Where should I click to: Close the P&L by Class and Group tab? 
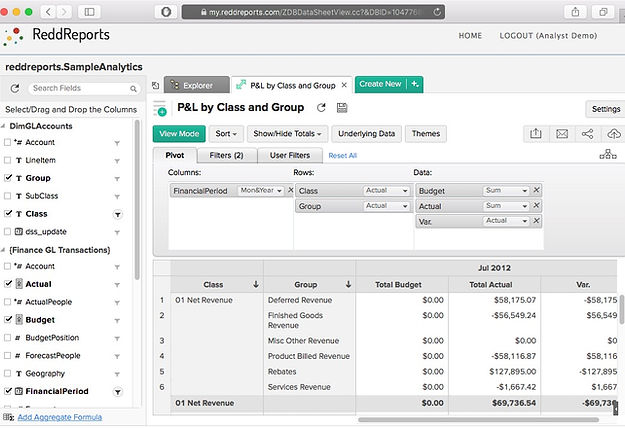point(344,85)
